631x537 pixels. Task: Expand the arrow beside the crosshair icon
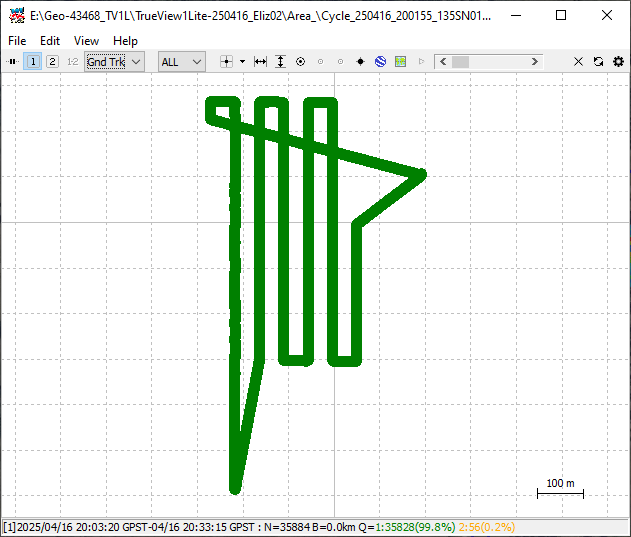pos(242,62)
